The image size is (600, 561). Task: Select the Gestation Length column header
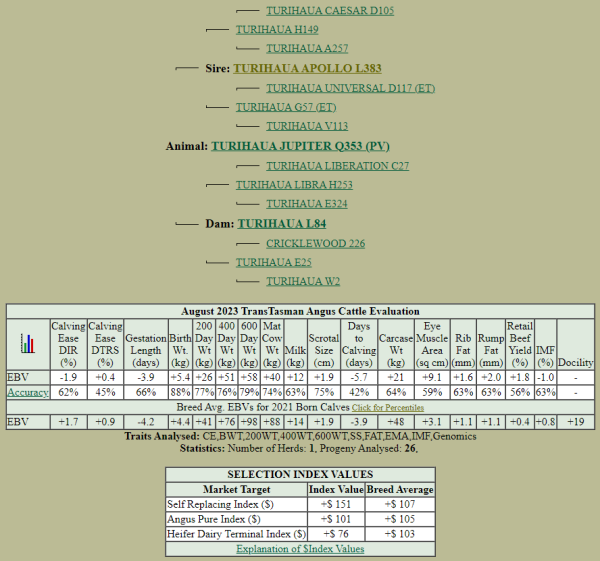(x=146, y=344)
